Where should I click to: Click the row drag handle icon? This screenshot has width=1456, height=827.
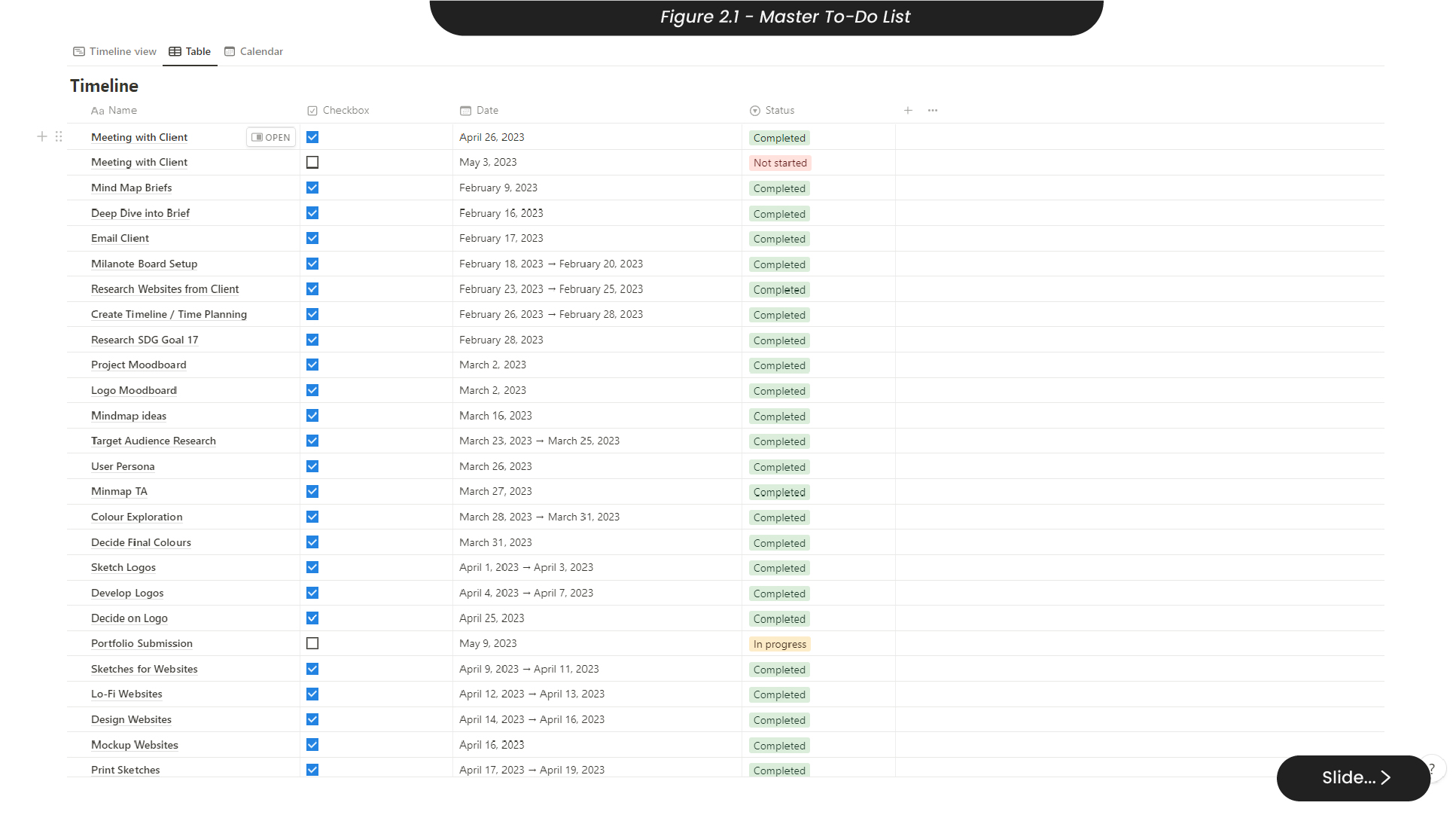point(59,136)
